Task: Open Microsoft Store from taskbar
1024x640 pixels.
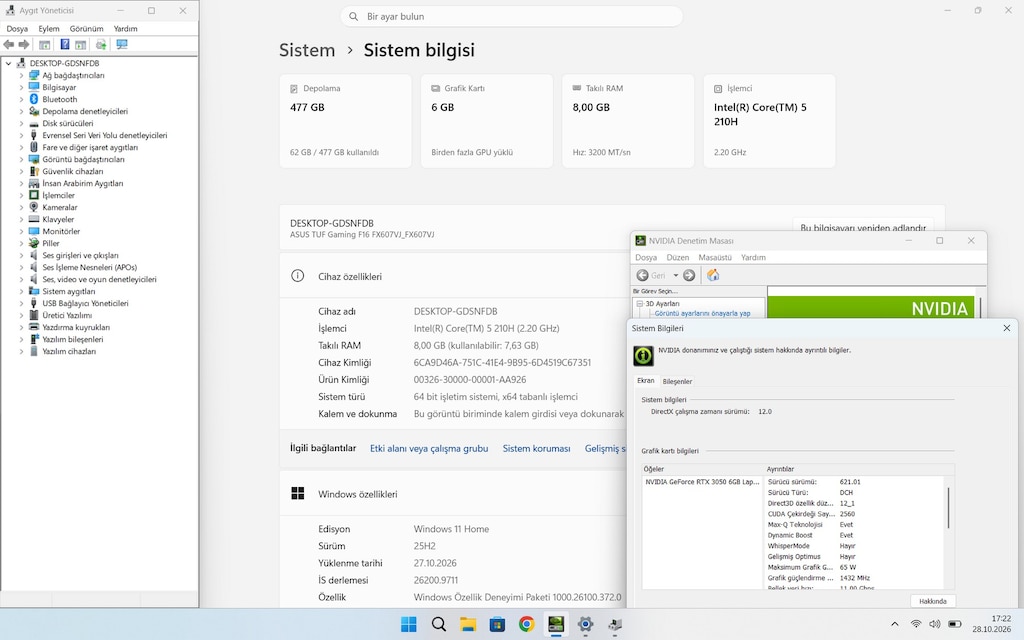Action: tap(497, 624)
